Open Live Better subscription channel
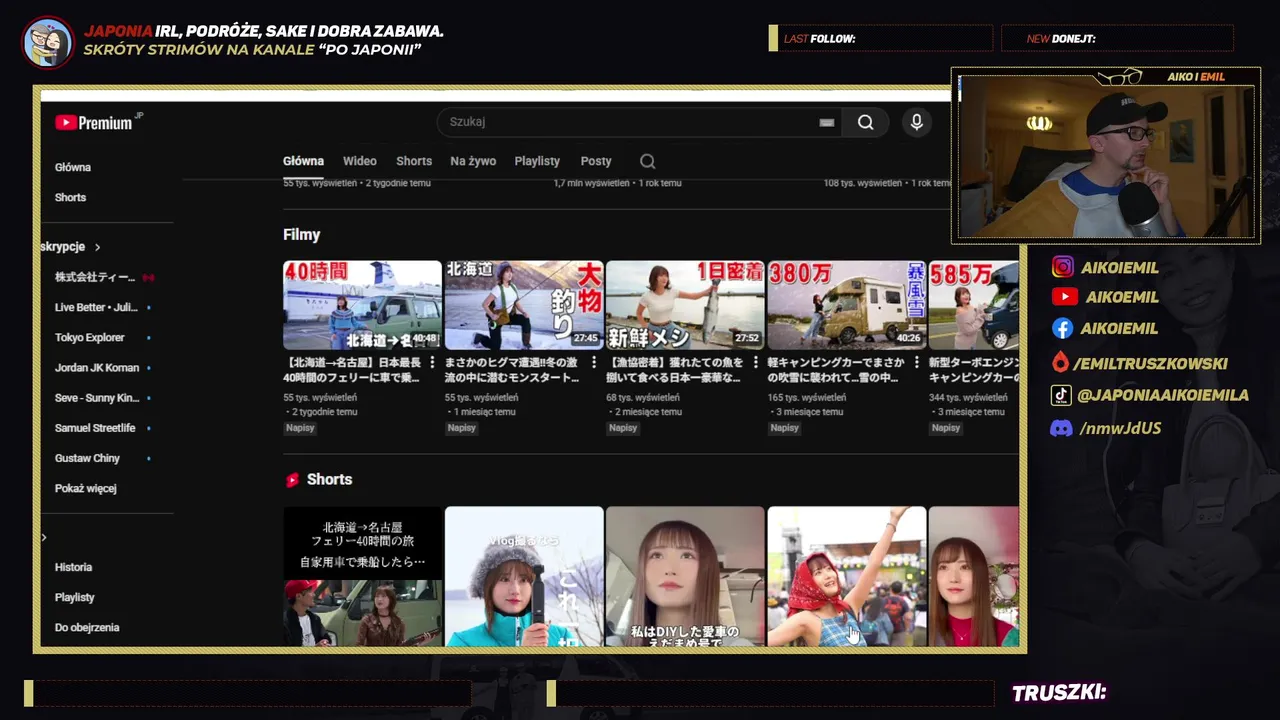This screenshot has width=1280, height=720. (97, 307)
